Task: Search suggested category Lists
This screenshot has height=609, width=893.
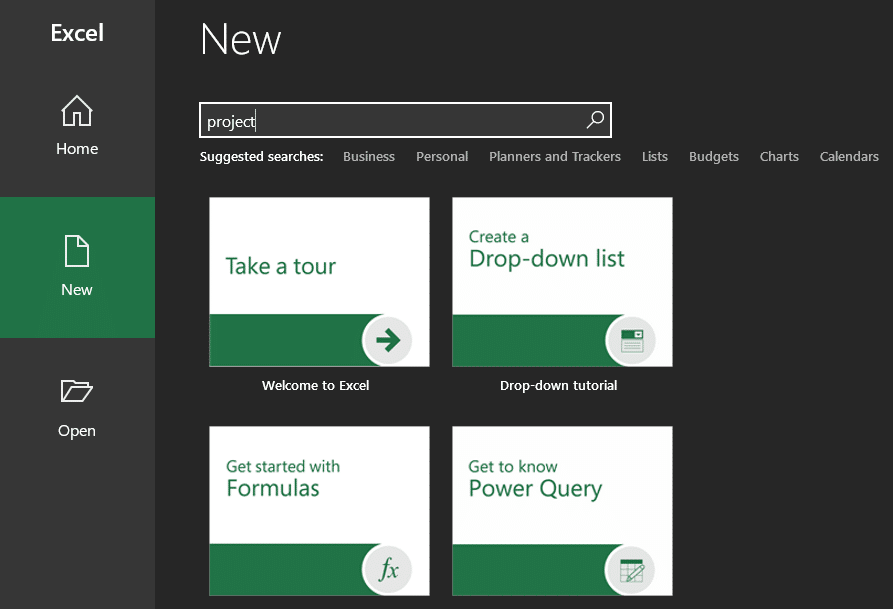Action: [655, 157]
